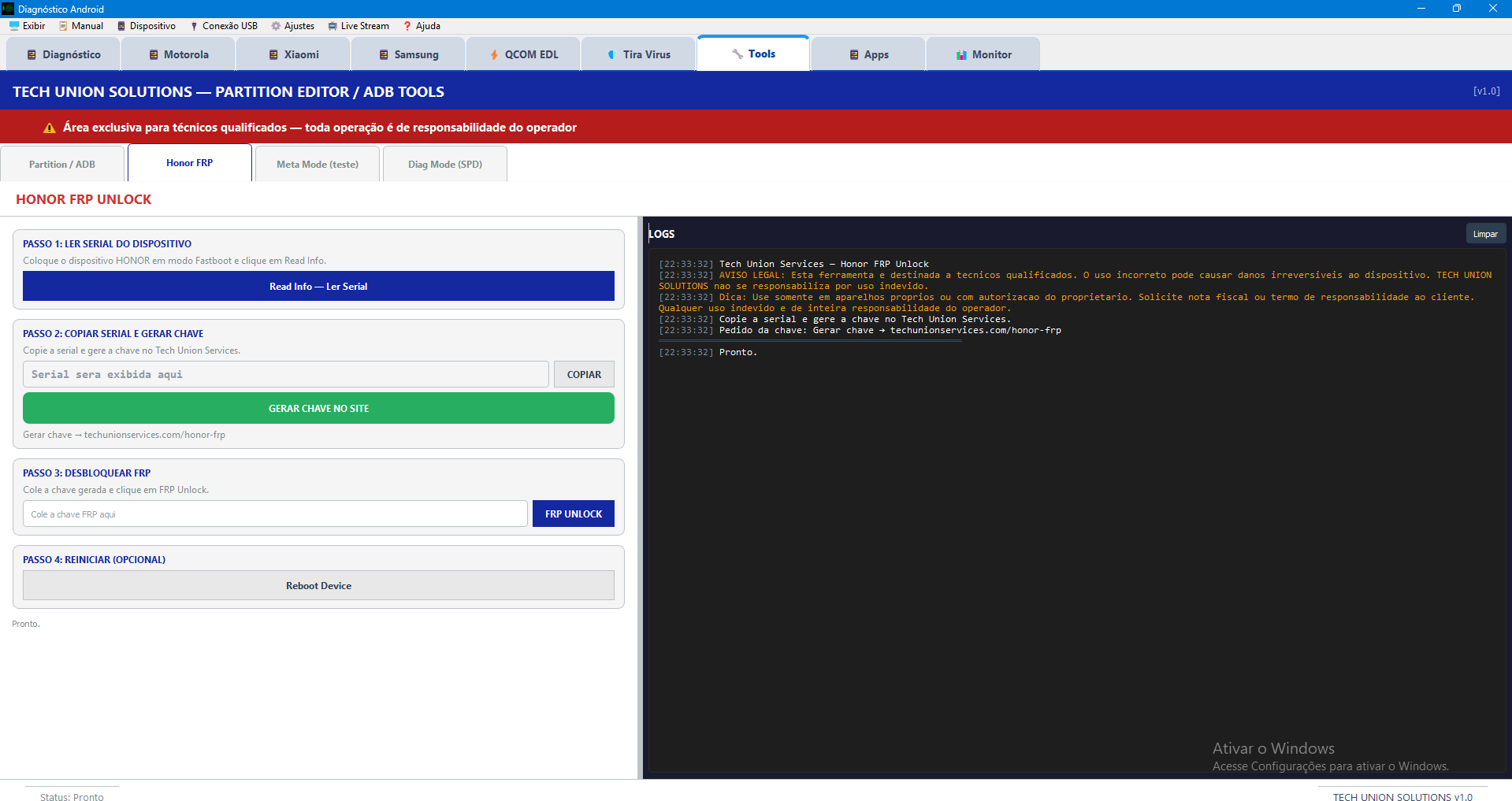Click the techunionservices.com/honor-frp hint text
Viewport: 1512px width, 801px height.
124,435
